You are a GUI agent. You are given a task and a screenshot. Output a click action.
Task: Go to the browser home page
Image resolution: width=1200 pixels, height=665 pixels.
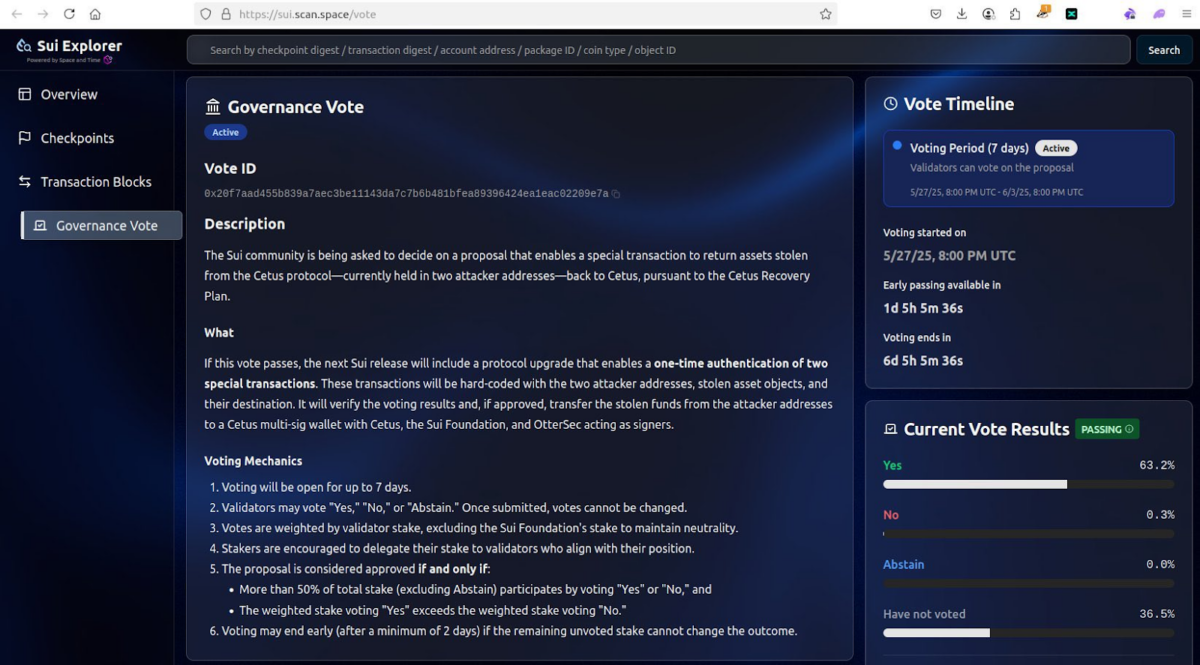pyautogui.click(x=95, y=14)
